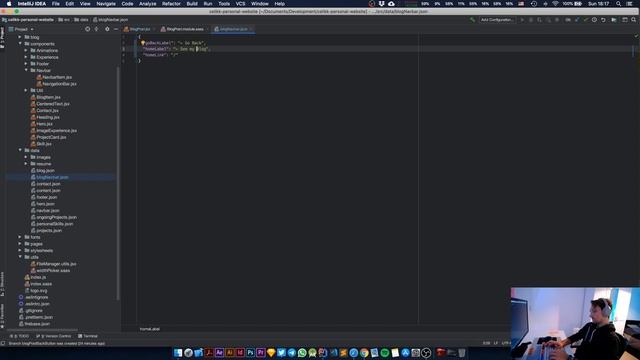The width and height of the screenshot is (640, 360).
Task: Open Twitter from the Dock
Action: (281, 353)
